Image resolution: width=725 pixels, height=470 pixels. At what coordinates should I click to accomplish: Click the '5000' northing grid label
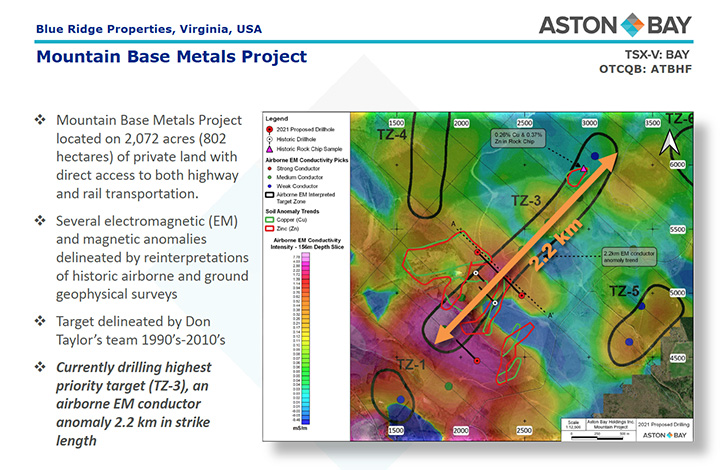(x=677, y=293)
